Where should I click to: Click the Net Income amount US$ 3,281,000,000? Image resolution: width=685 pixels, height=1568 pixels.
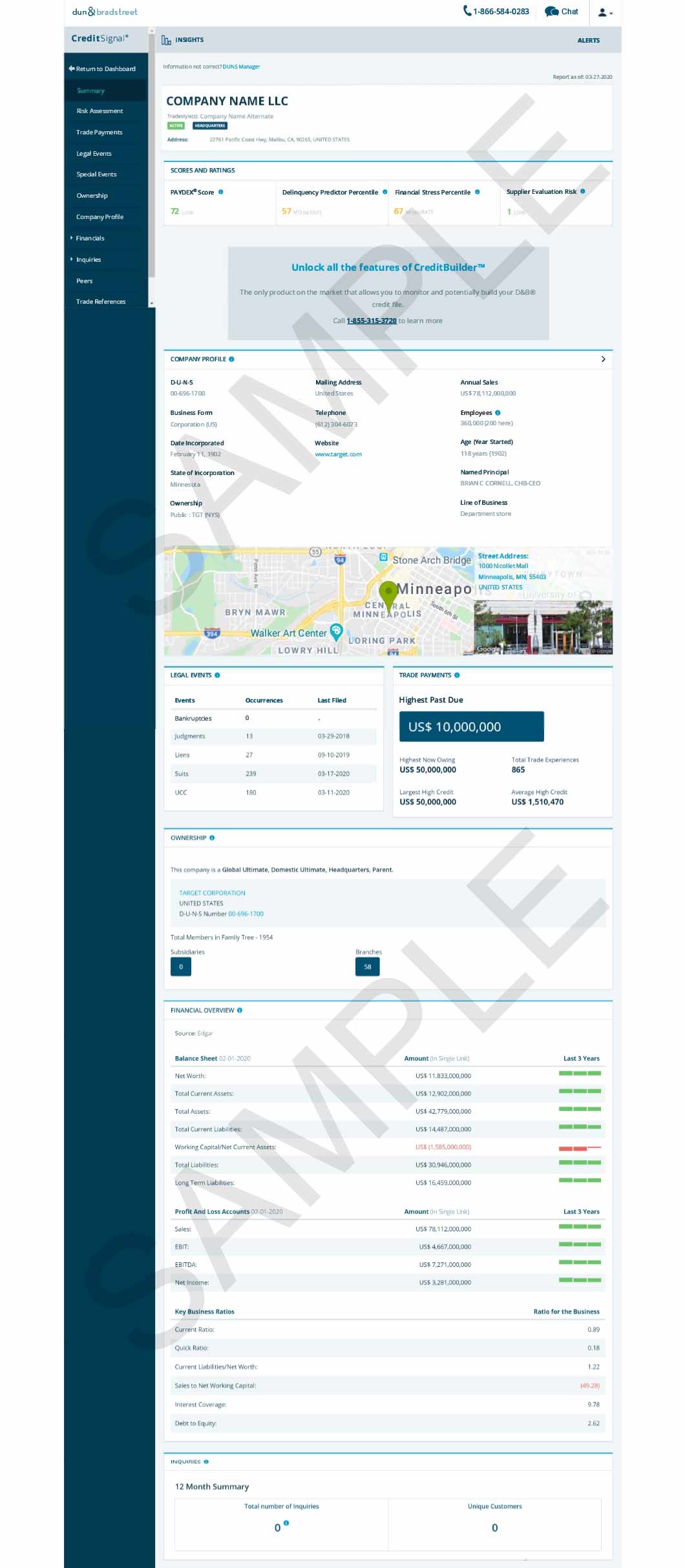point(445,1282)
